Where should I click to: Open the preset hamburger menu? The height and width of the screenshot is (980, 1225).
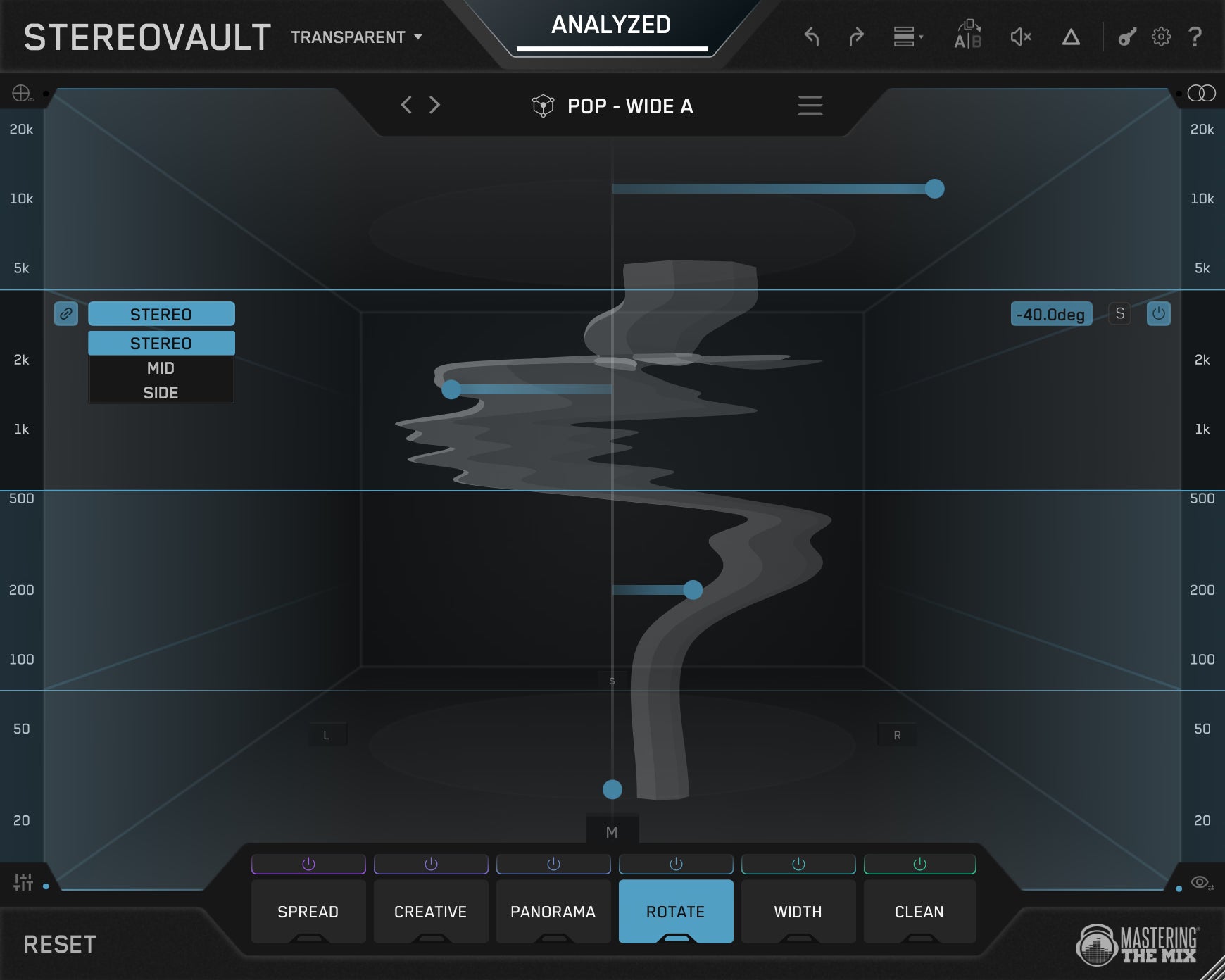coord(810,105)
